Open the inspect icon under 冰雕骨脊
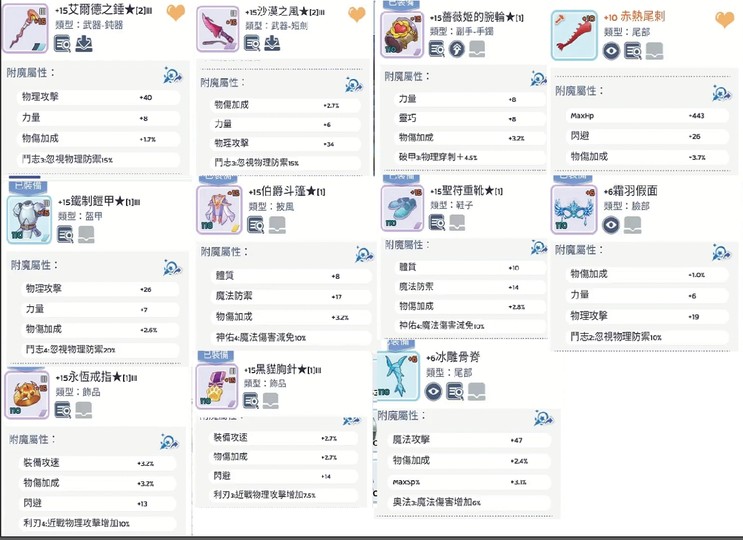 click(x=455, y=391)
